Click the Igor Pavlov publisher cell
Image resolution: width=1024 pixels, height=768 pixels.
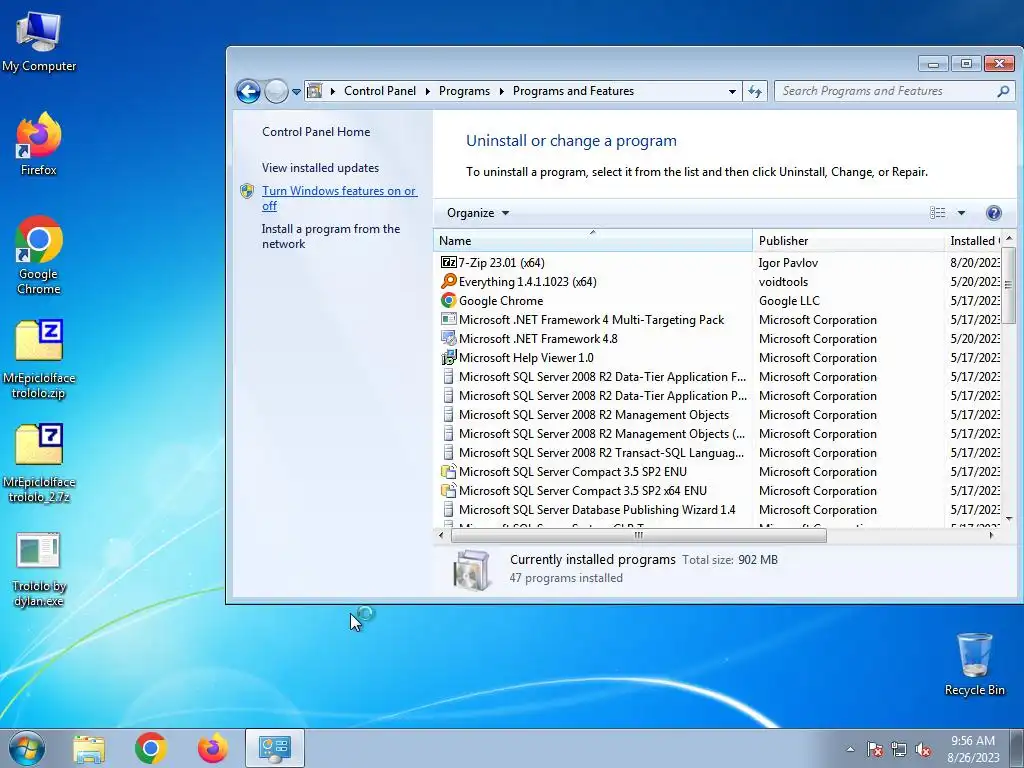[x=788, y=263]
